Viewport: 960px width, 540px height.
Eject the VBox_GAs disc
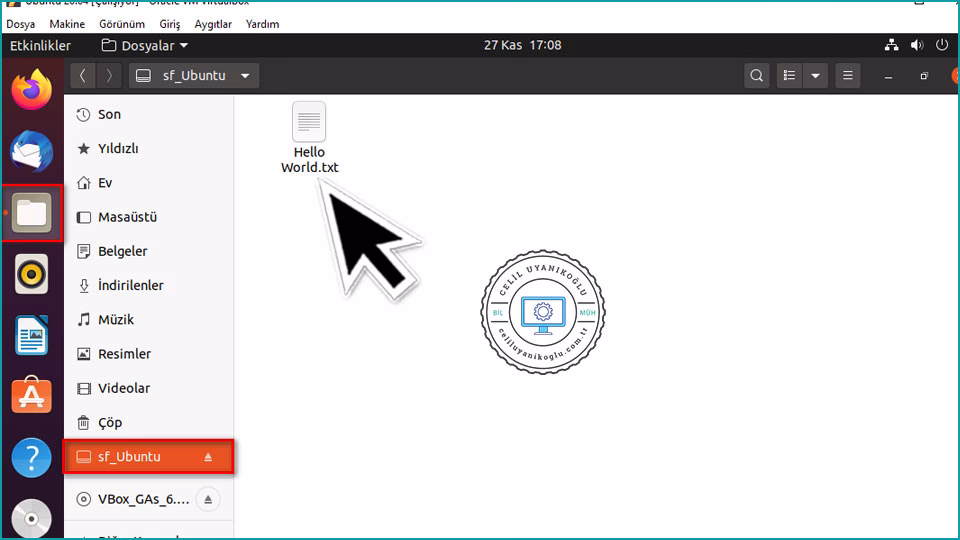point(208,500)
